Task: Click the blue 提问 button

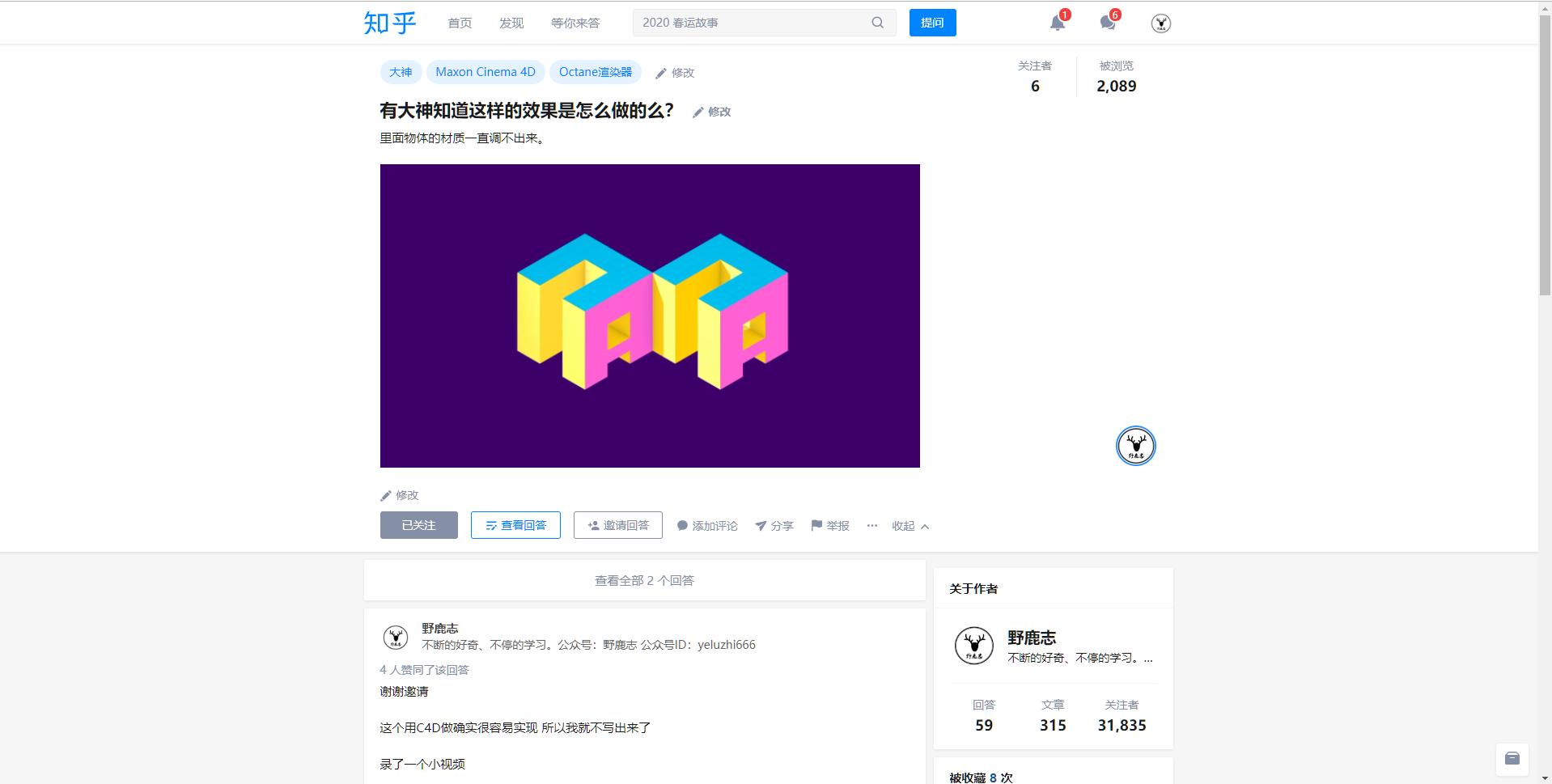Action: pyautogui.click(x=932, y=22)
